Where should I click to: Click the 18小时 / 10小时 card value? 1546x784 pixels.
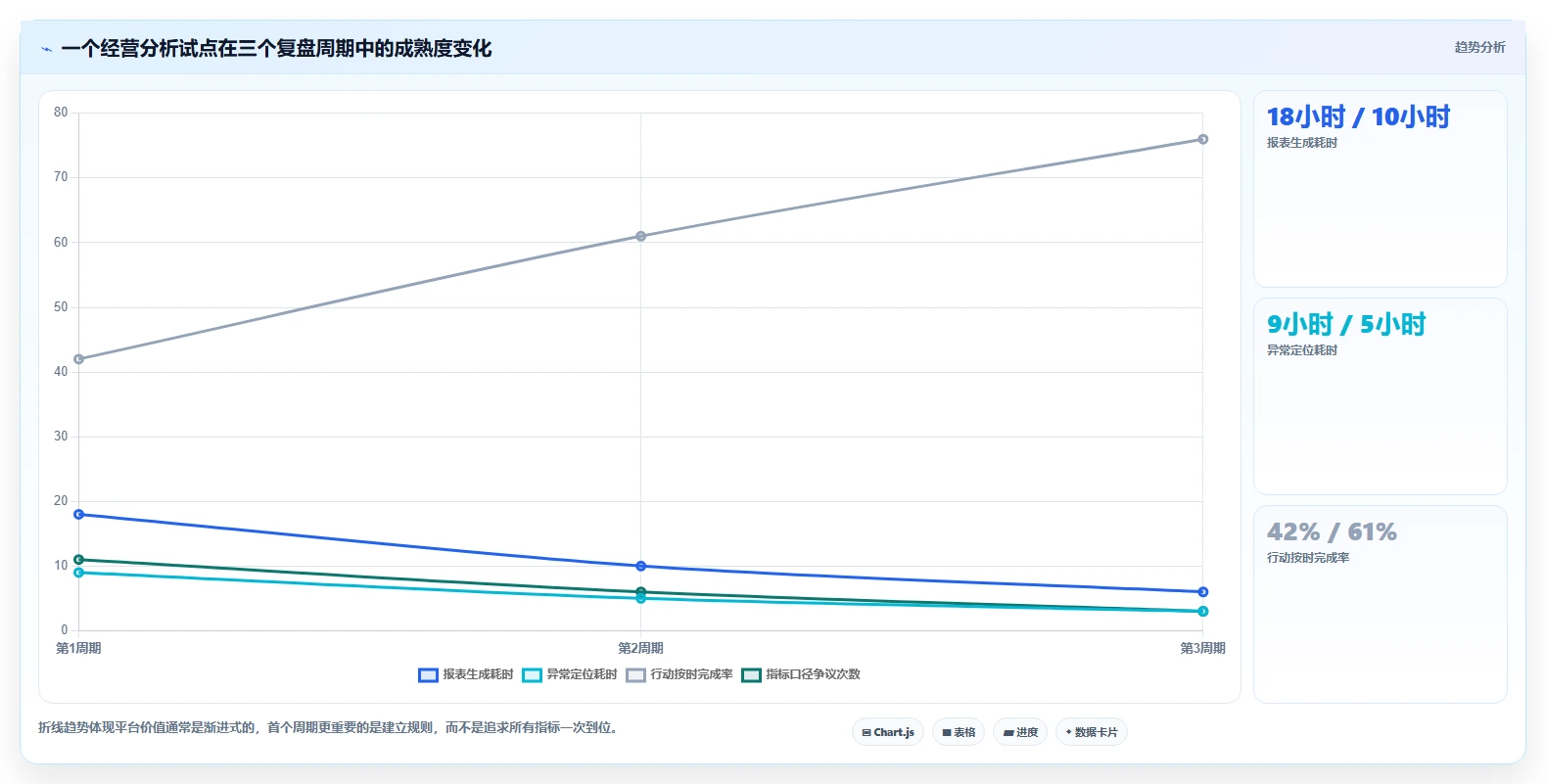coord(1358,116)
